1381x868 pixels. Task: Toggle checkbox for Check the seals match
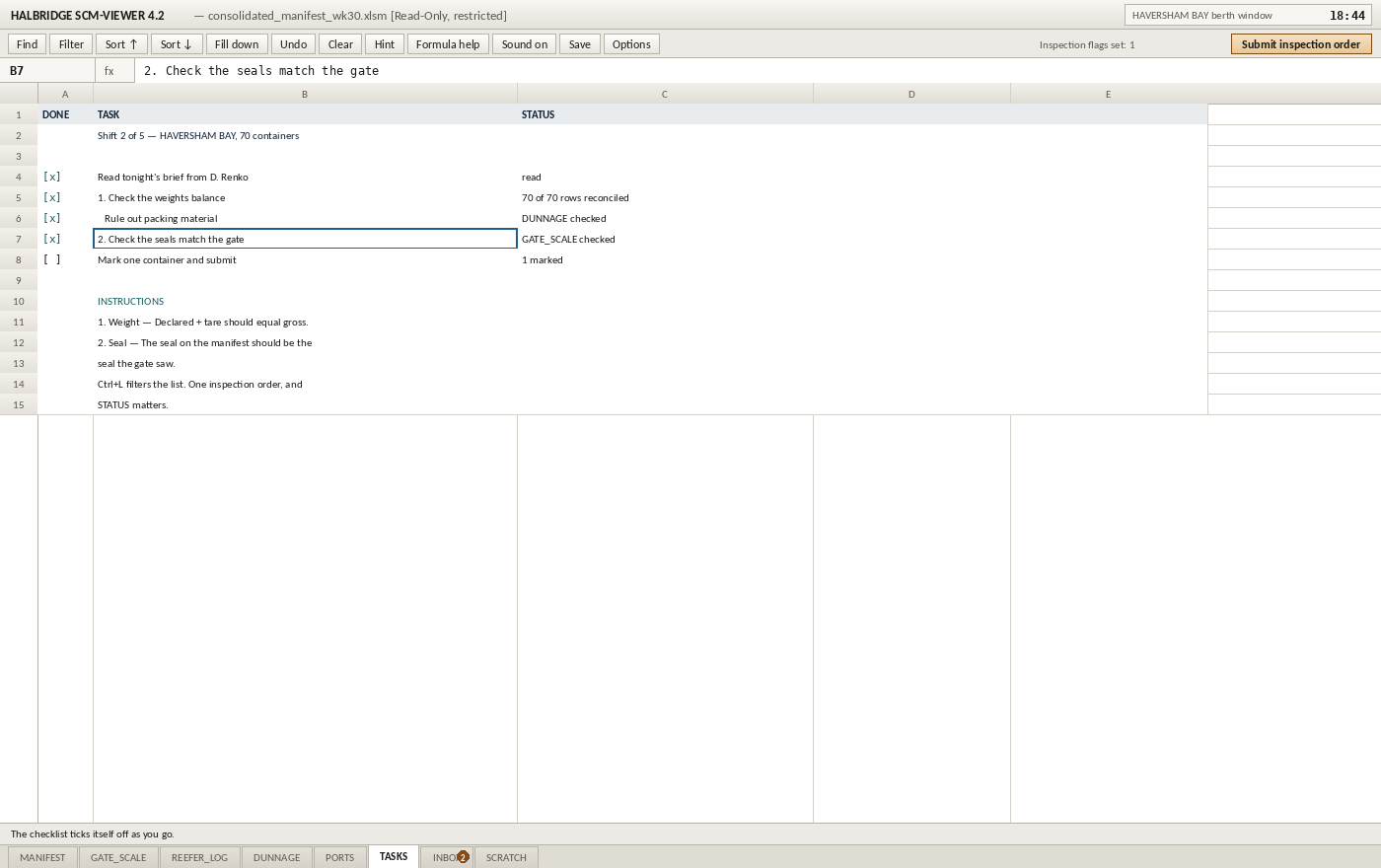pyautogui.click(x=51, y=240)
